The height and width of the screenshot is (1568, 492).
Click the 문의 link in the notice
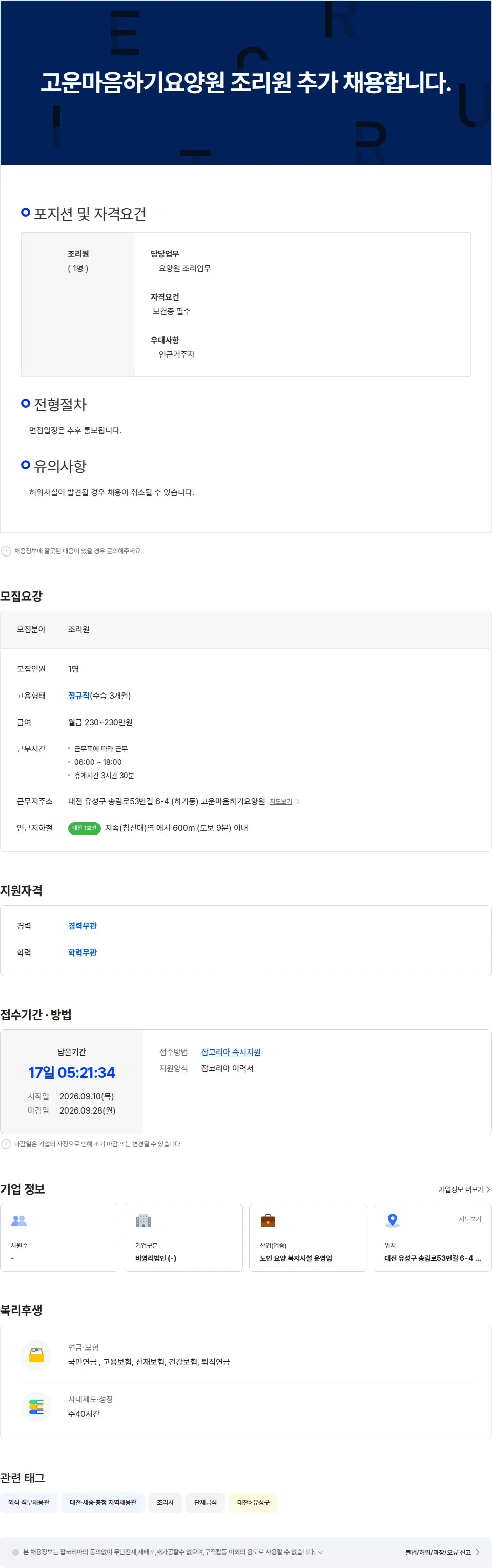pos(112,551)
